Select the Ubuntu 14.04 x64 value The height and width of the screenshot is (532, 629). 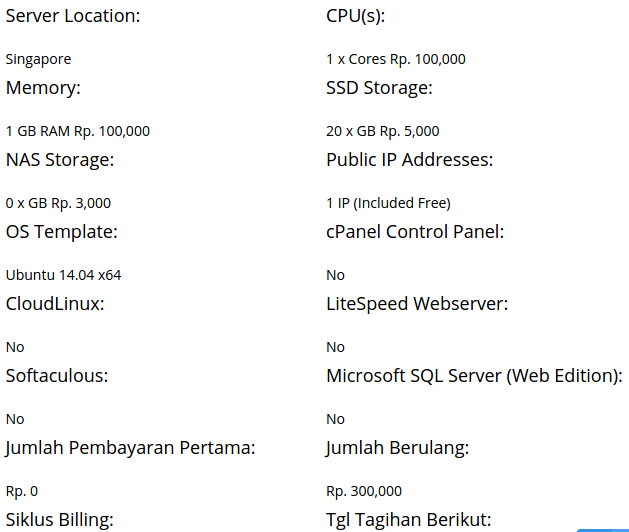[63, 275]
